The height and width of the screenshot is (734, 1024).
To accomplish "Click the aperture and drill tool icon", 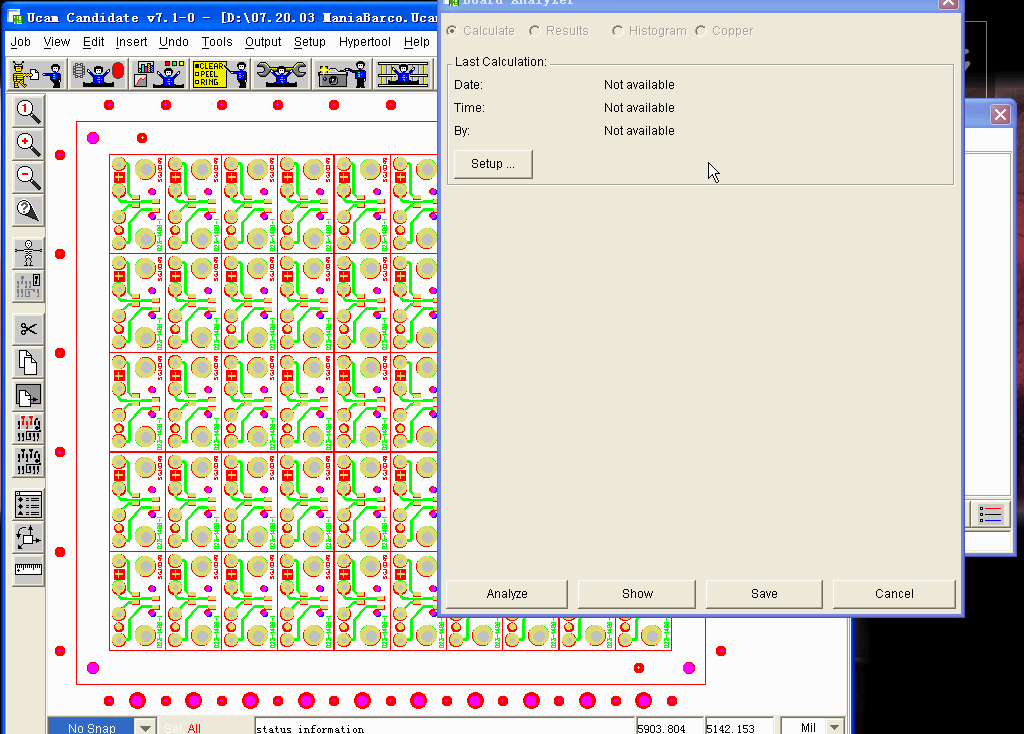I will (x=98, y=74).
